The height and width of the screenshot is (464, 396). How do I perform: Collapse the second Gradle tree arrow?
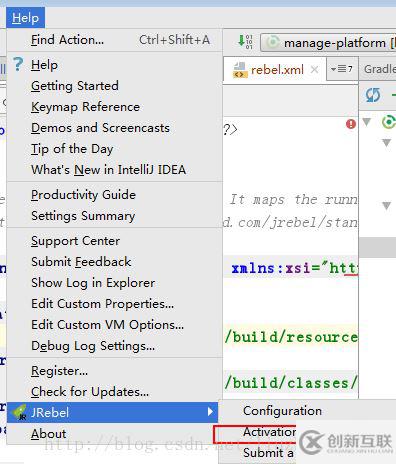(x=386, y=143)
